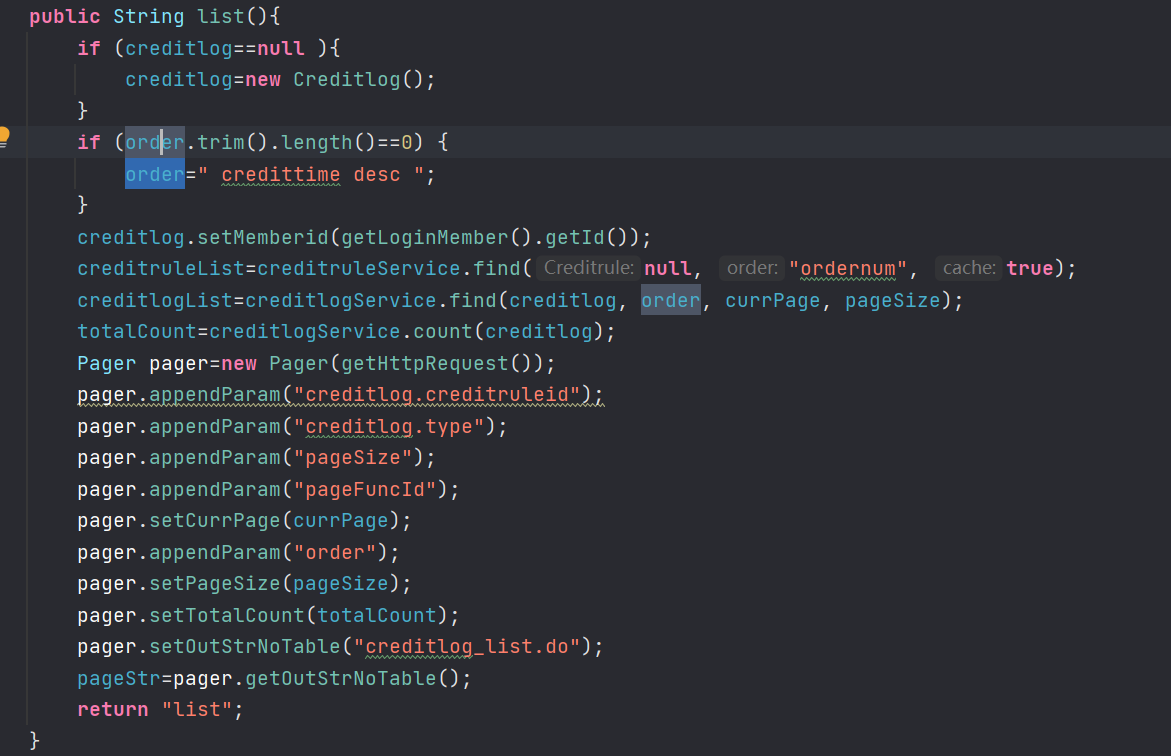This screenshot has width=1171, height=756.
Task: Click the yellow lightbulb quick-fix icon
Action: point(4,137)
